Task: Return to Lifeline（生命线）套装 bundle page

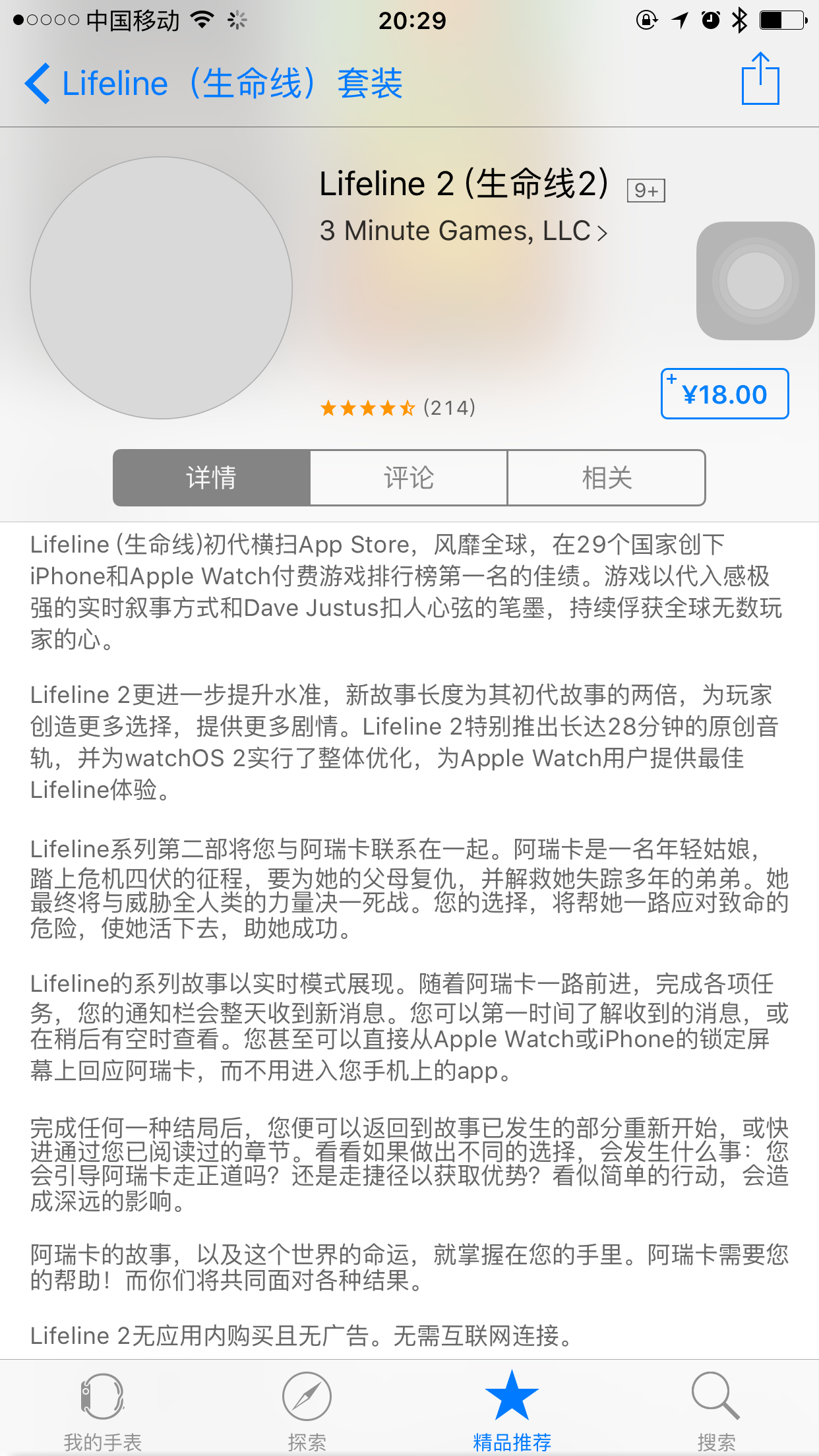Action: pyautogui.click(x=232, y=84)
